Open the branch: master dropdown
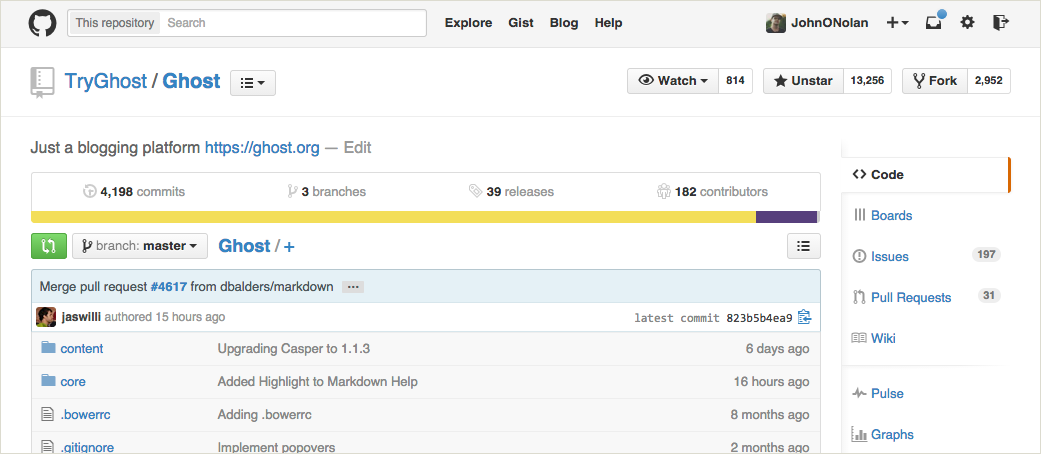 click(140, 246)
